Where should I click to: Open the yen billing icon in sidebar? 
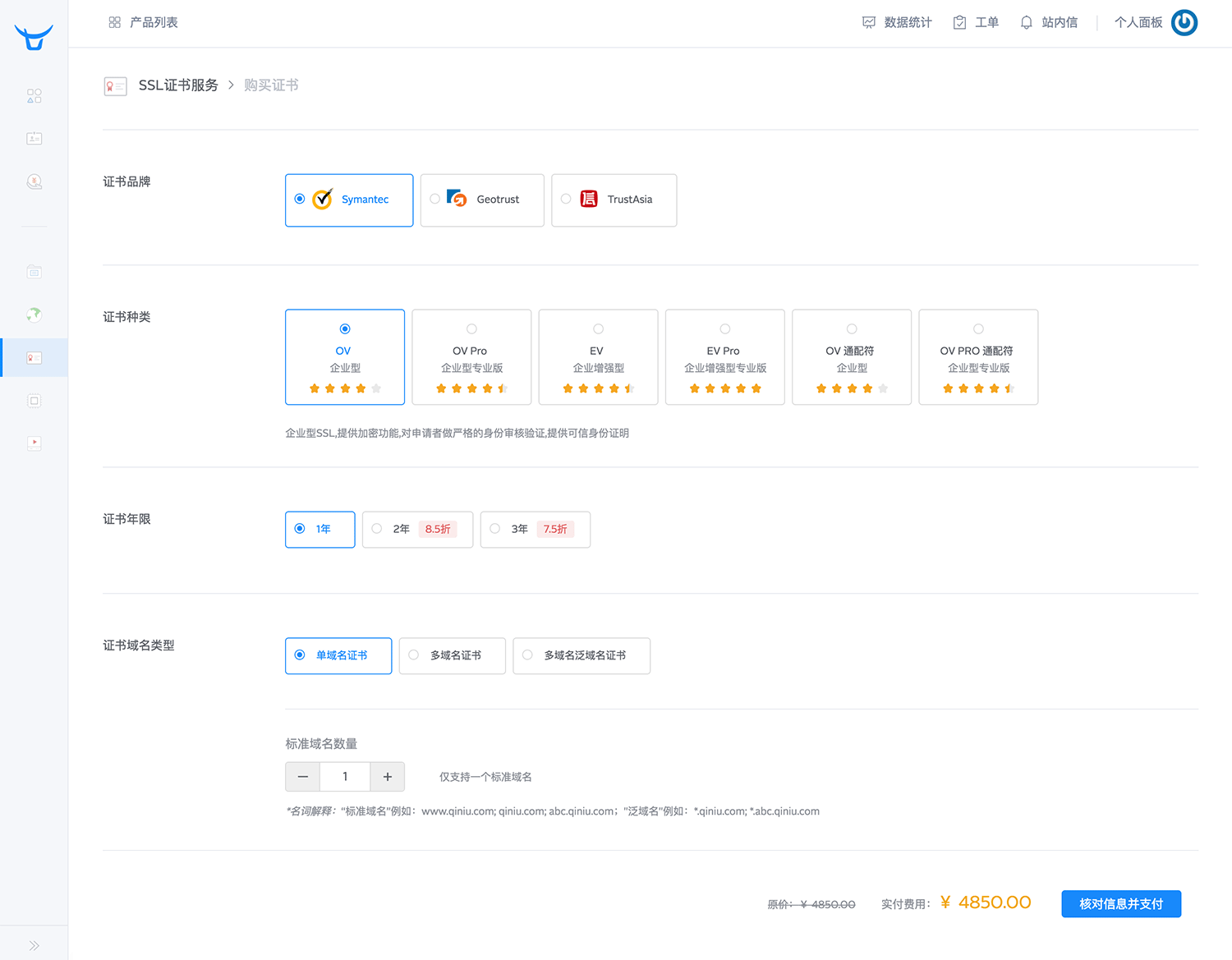click(x=34, y=181)
